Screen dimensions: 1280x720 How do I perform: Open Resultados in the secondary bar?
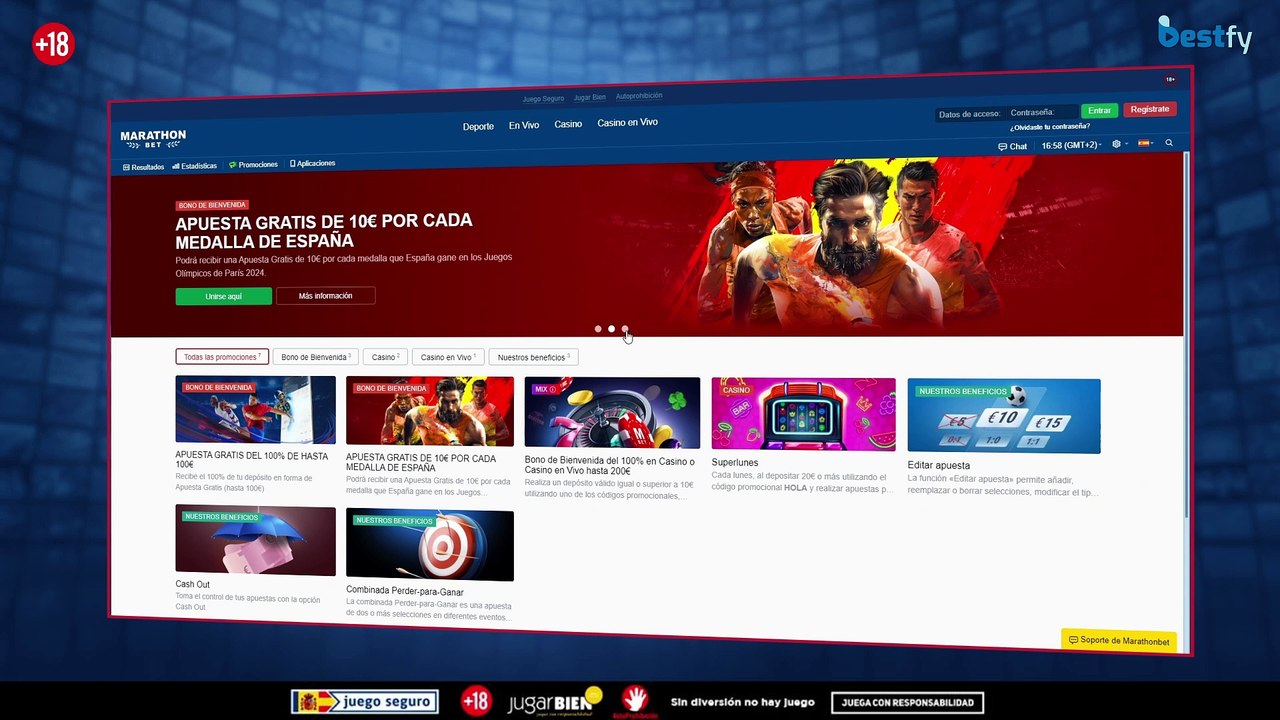(x=143, y=167)
